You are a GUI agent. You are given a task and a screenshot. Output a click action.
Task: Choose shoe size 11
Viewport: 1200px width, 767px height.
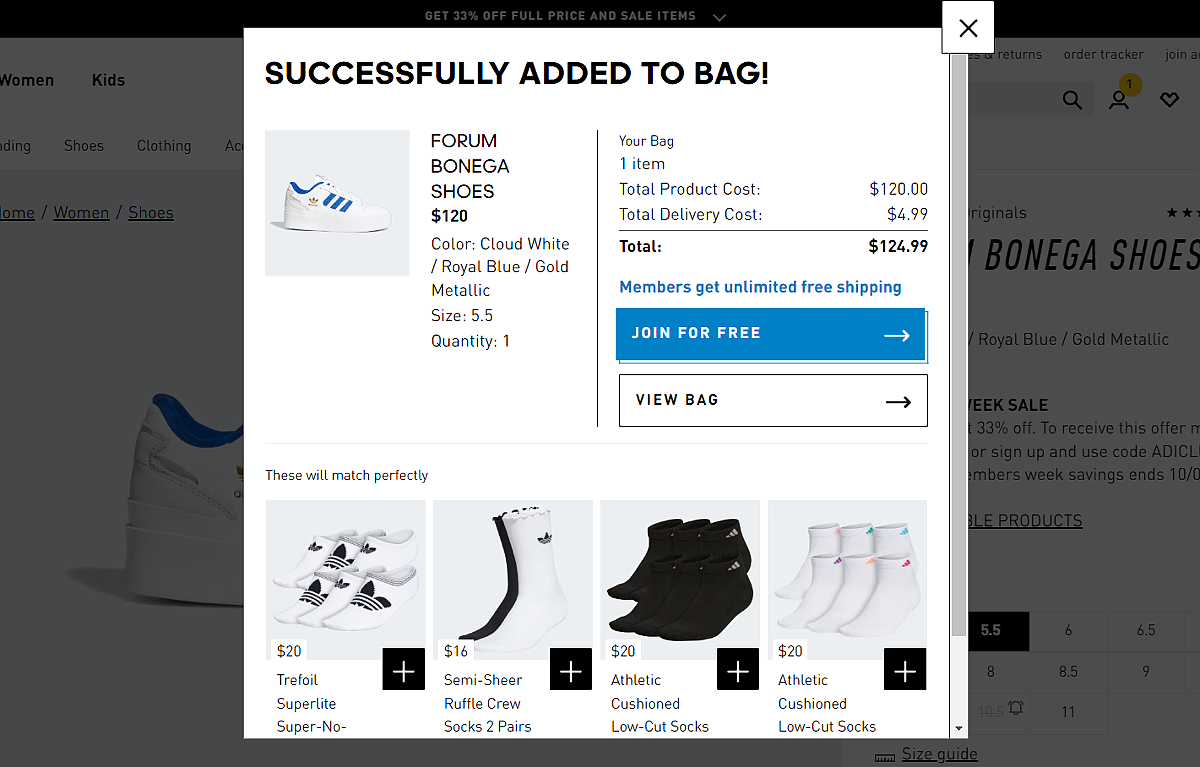tap(1068, 712)
